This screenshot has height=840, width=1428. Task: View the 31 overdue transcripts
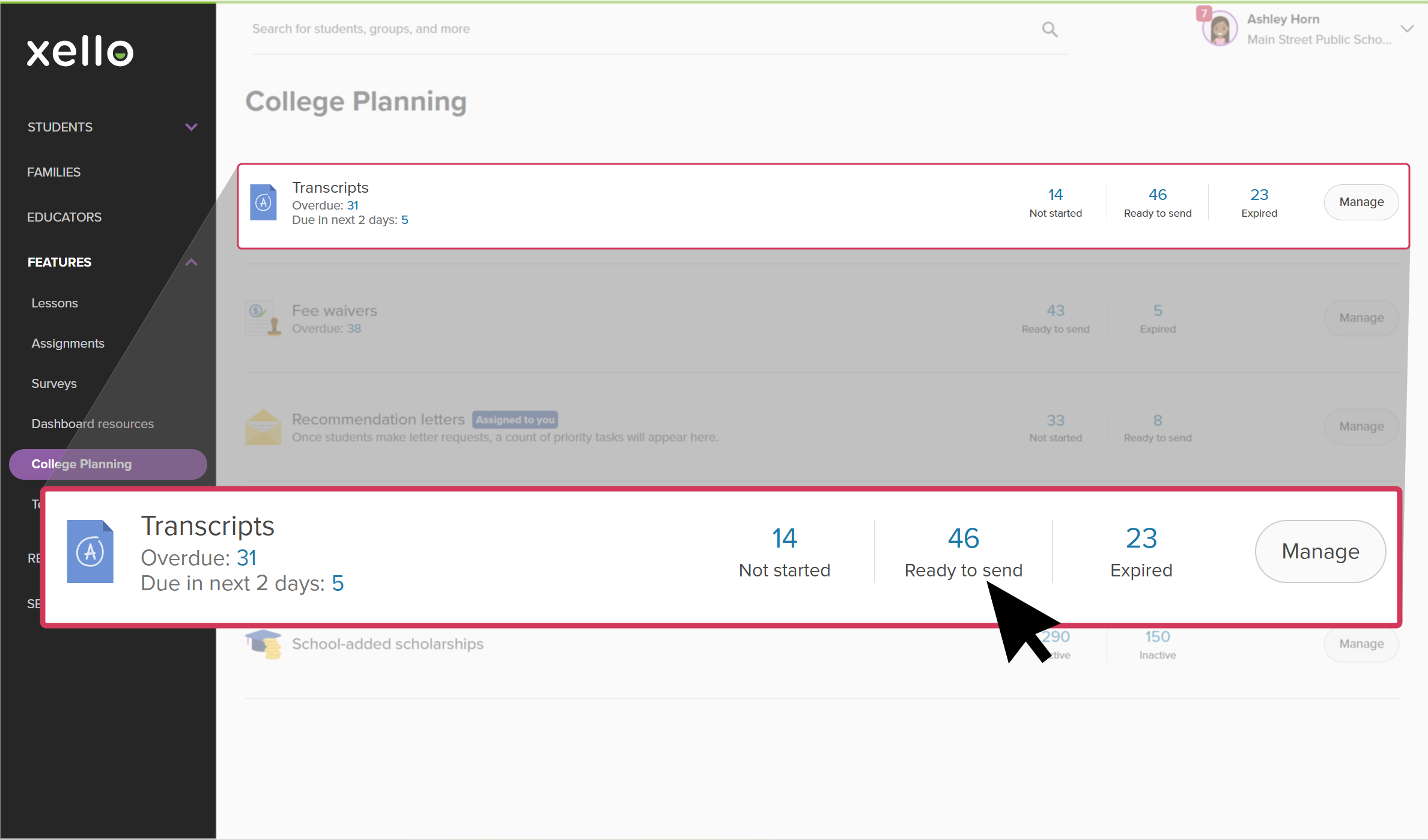[x=353, y=205]
